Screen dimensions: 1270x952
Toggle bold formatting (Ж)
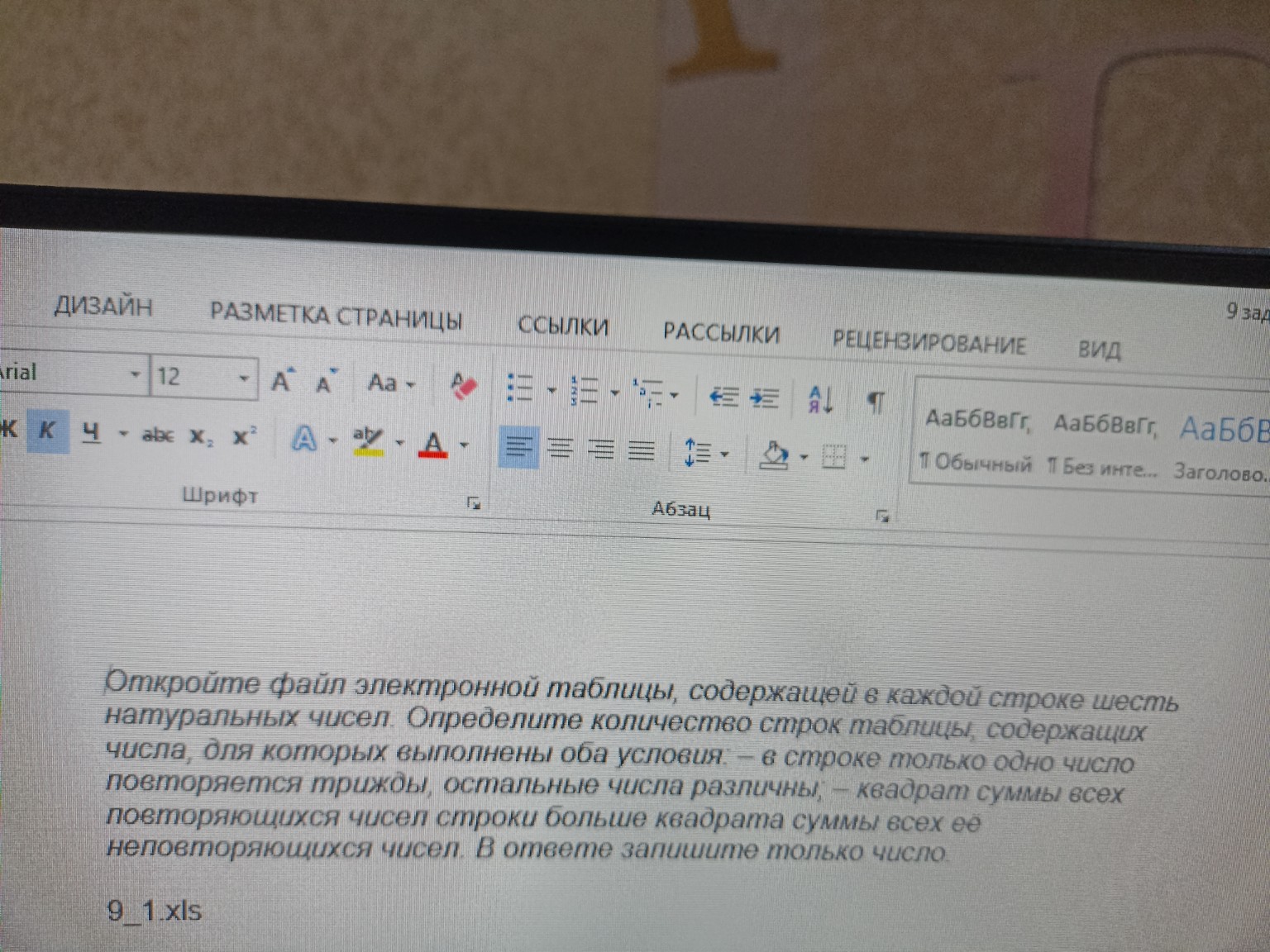[x=10, y=430]
